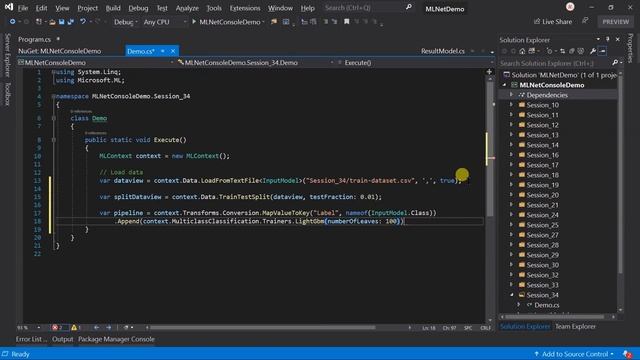Click Collapse All icon in Solution Explorer
Screen dimensions: 640x360
[x=571, y=51]
